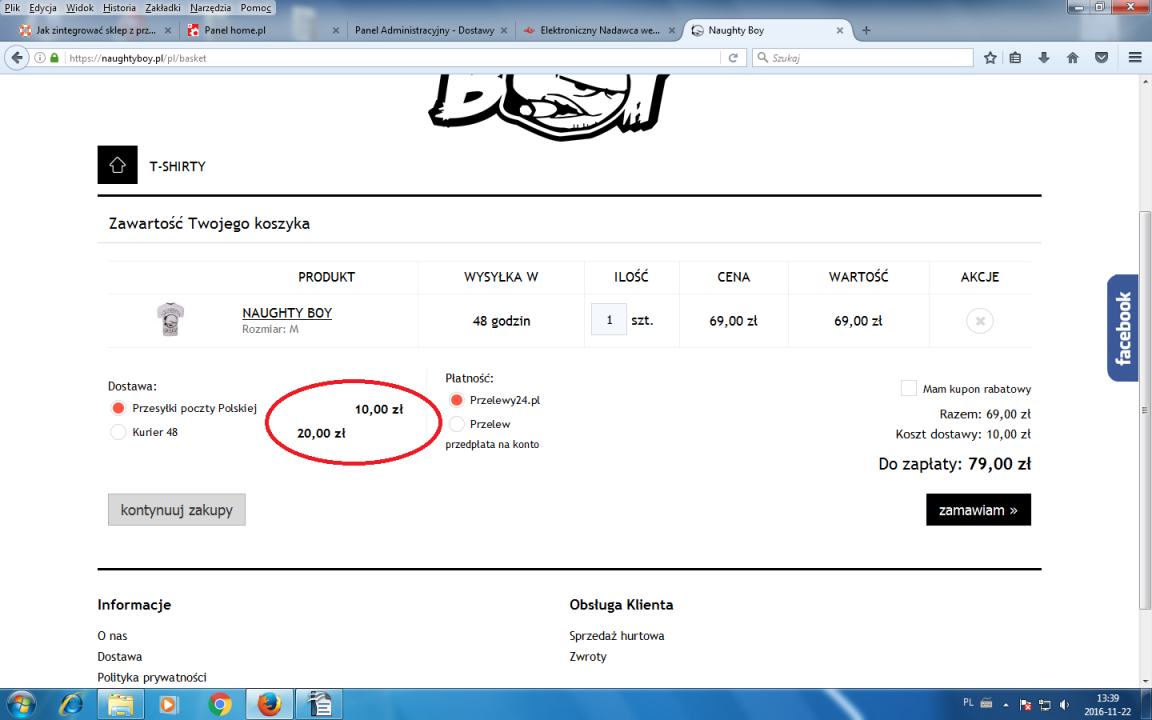
Task: Open the Narzędzia menu
Action: coord(210,7)
